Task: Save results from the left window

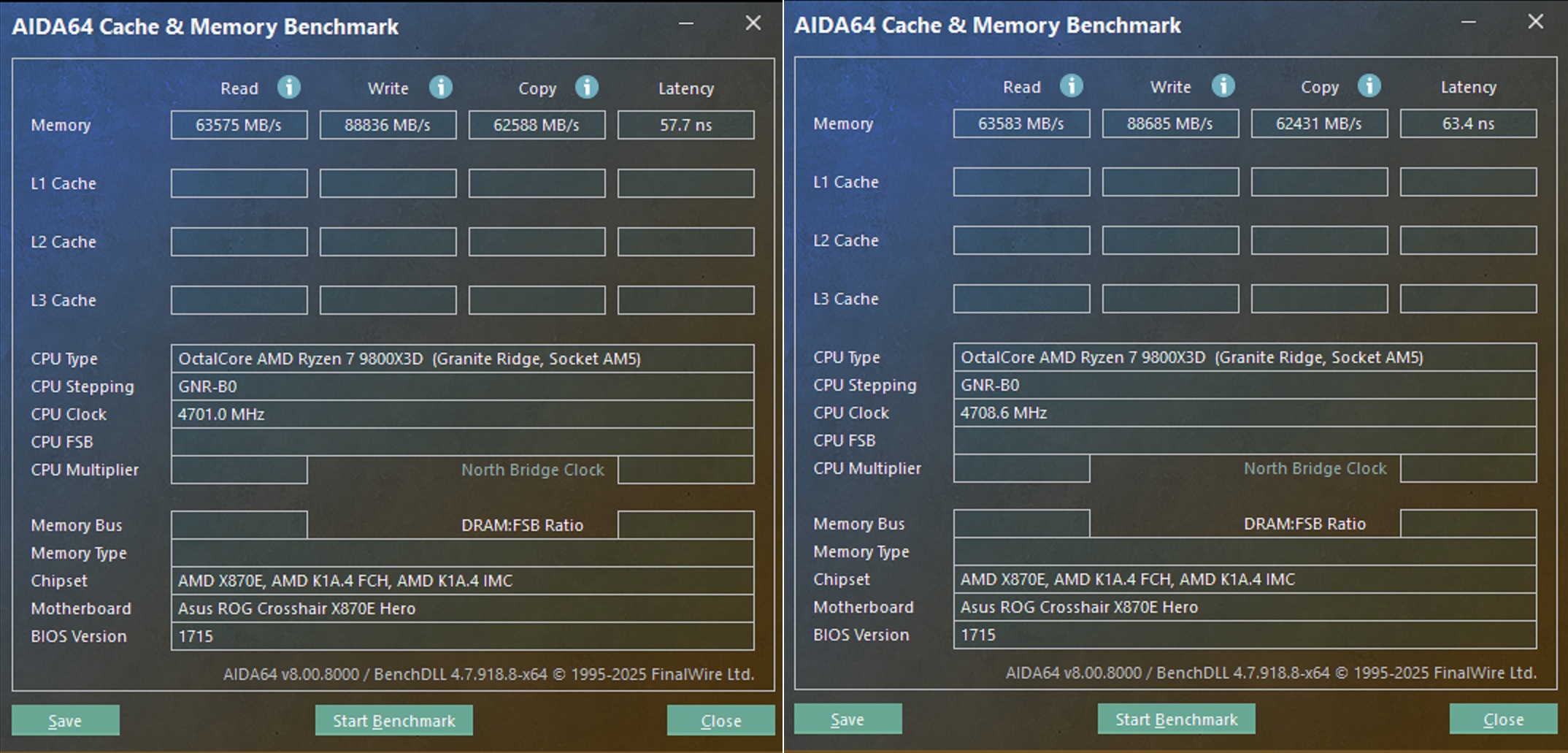Action: (65, 720)
